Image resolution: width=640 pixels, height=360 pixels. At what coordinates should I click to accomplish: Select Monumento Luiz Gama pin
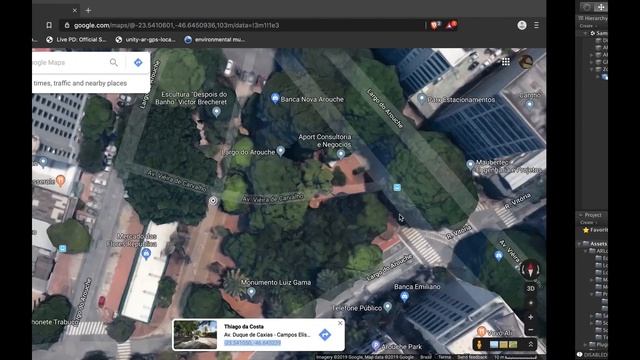[x=251, y=292]
